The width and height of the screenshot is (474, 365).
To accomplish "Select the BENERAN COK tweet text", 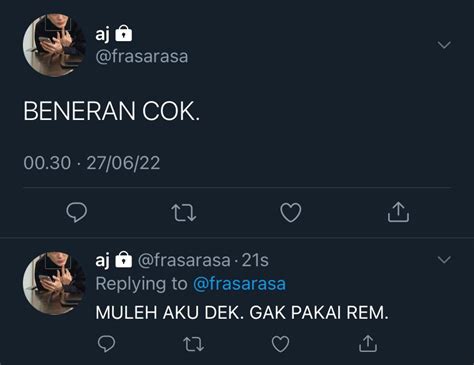I will (x=112, y=111).
